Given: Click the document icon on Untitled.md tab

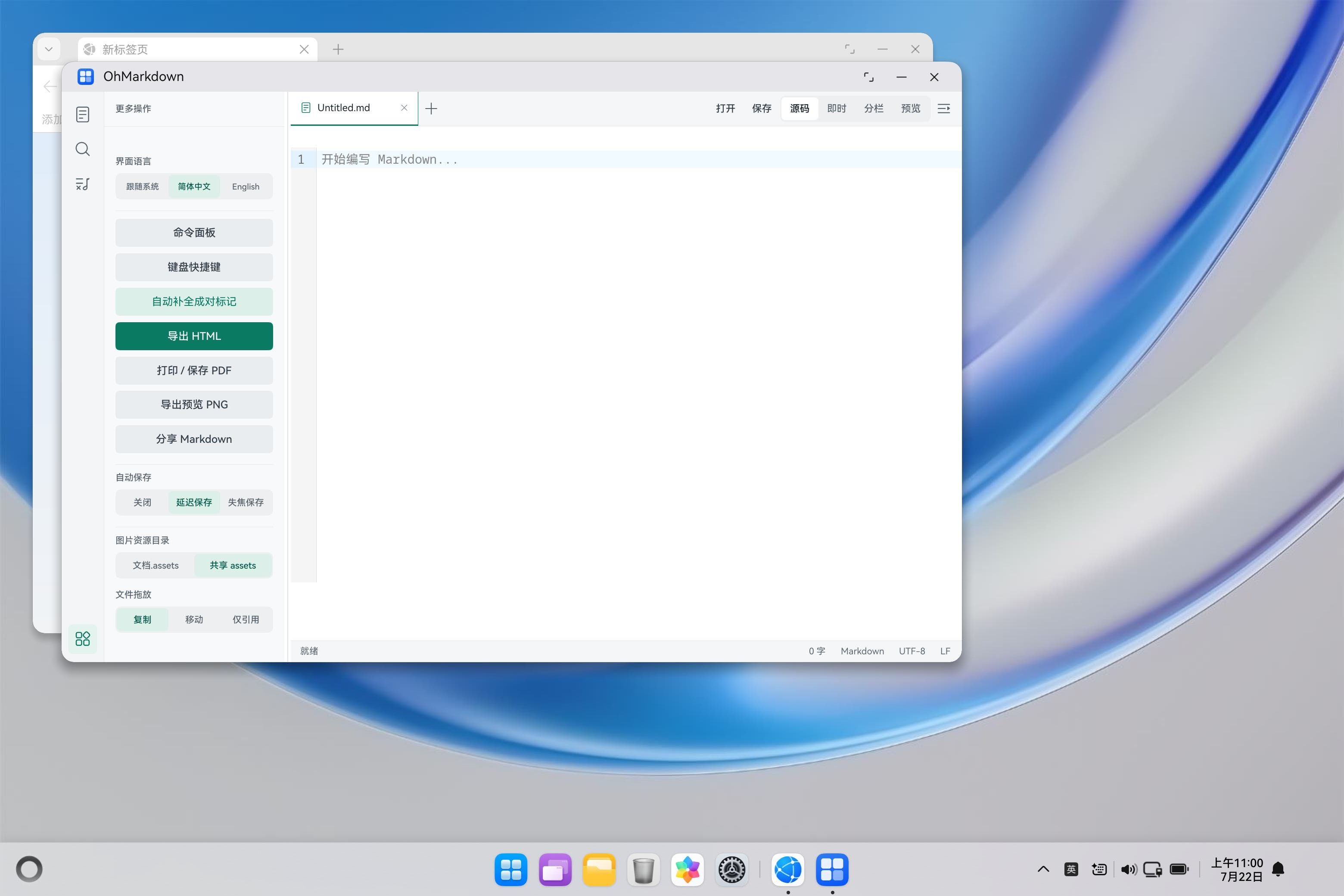Looking at the screenshot, I should point(306,107).
